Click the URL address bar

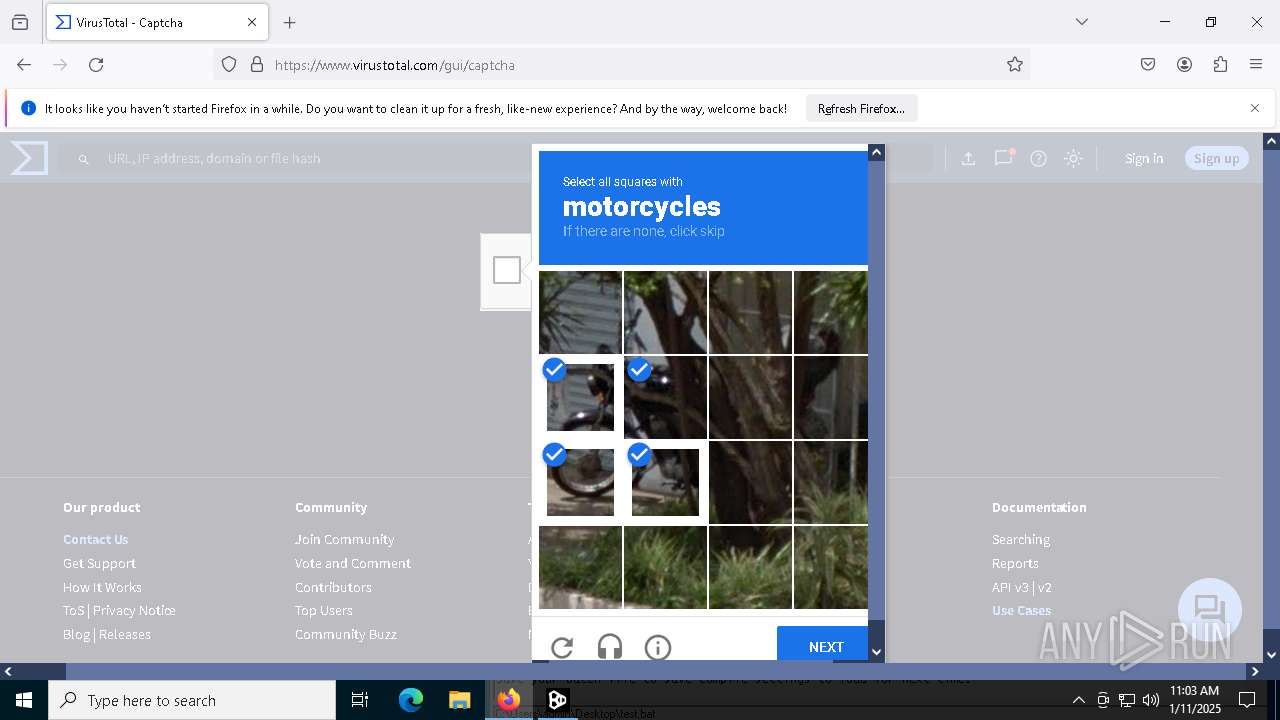click(620, 65)
